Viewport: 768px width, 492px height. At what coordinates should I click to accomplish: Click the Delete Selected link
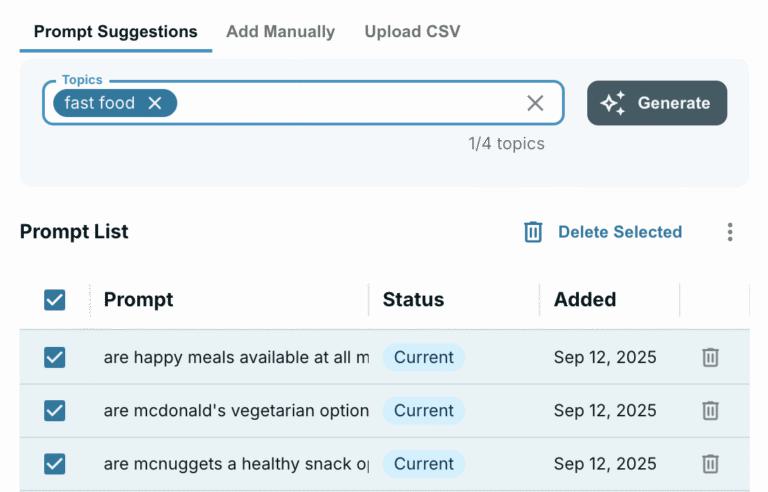[619, 232]
